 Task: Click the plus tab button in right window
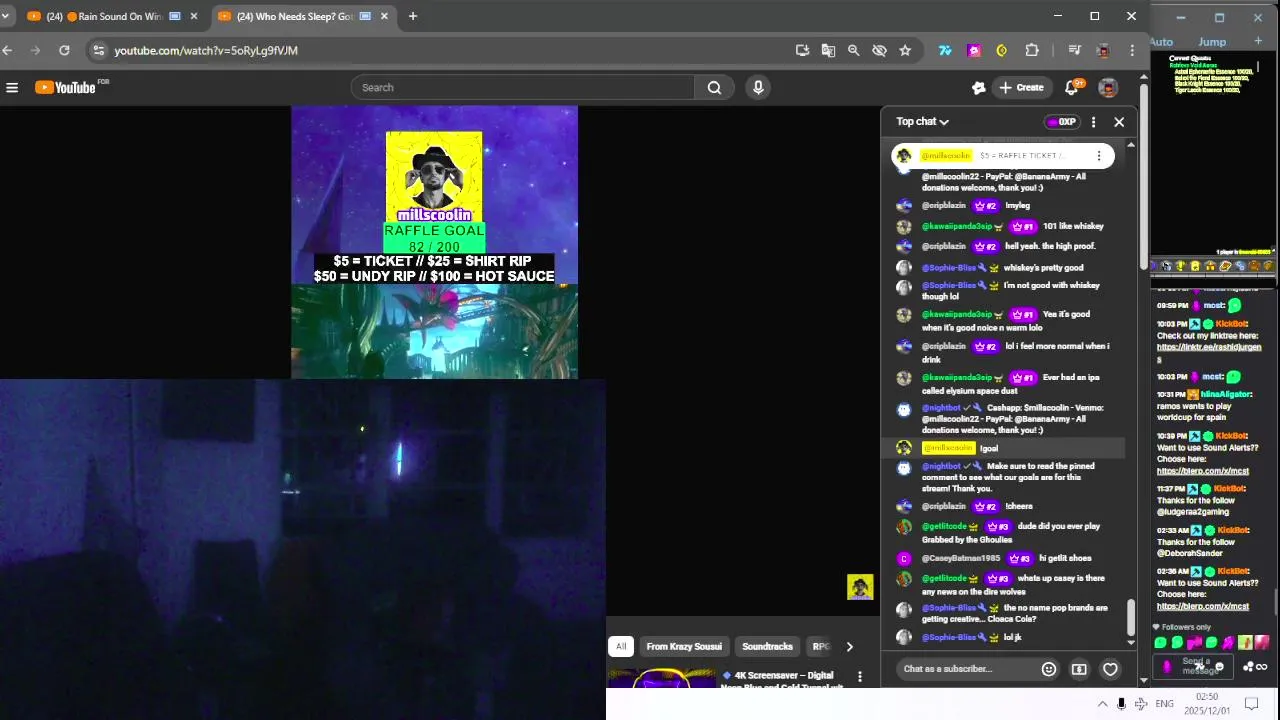point(1258,42)
